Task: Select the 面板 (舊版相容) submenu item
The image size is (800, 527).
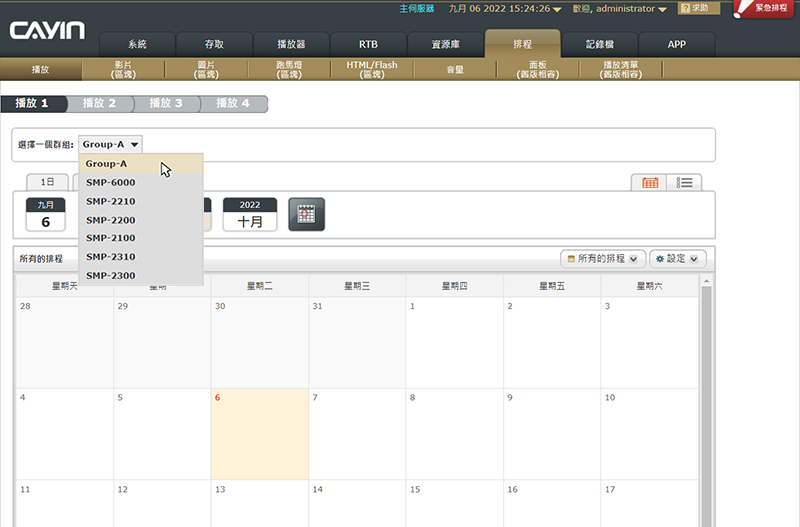Action: click(538, 69)
